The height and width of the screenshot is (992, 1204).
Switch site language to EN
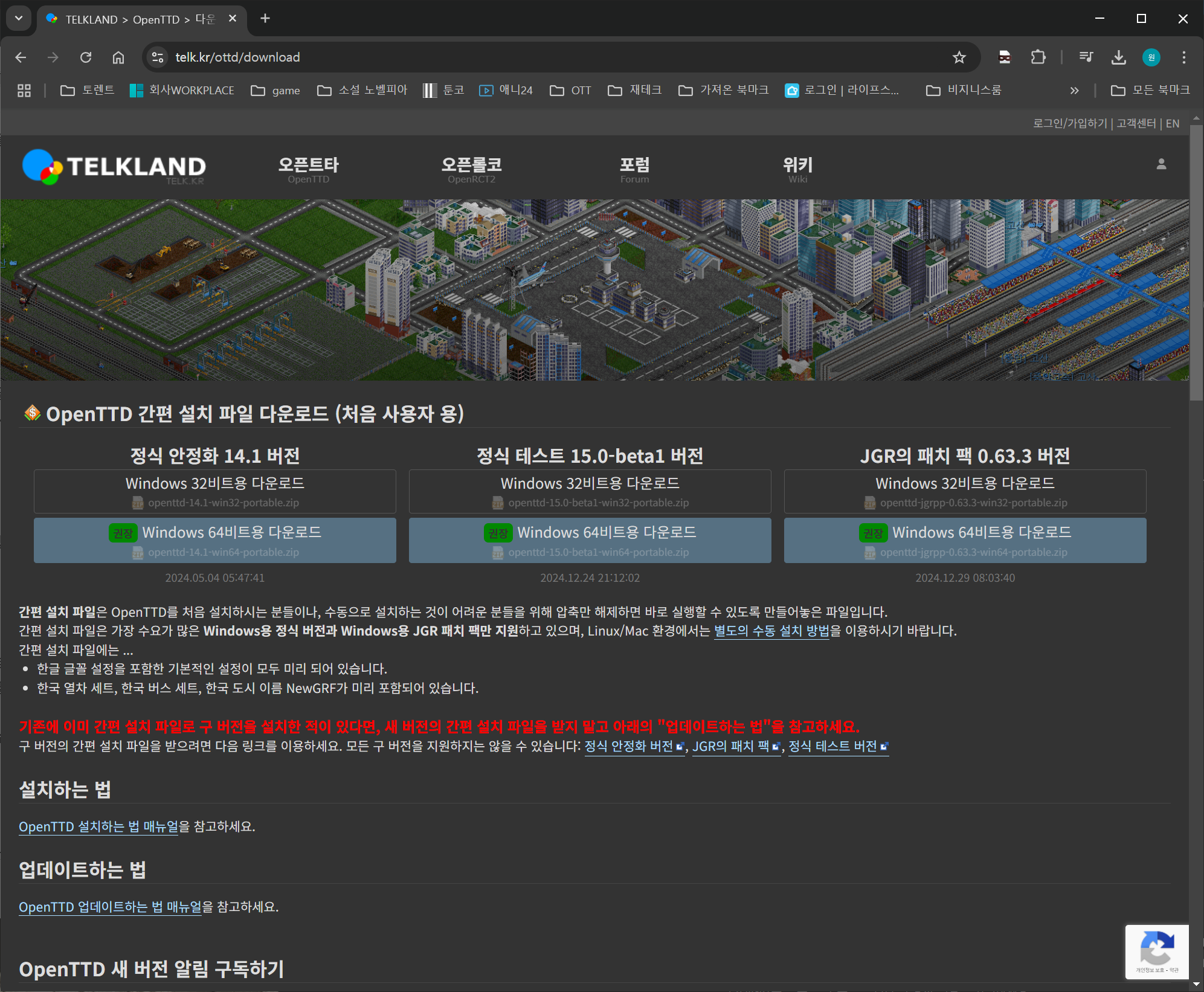tap(1173, 123)
